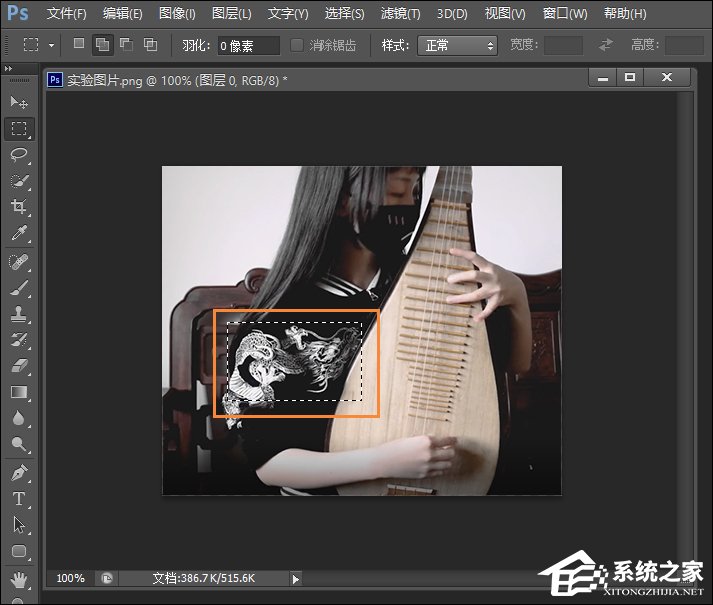Image resolution: width=713 pixels, height=605 pixels.
Task: Expand the document status info arrow
Action: tap(295, 578)
